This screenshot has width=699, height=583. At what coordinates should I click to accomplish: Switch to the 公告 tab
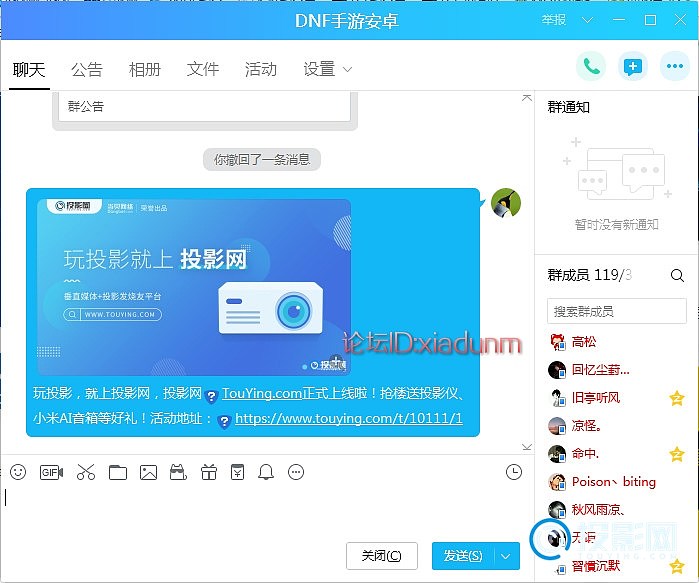[x=87, y=70]
